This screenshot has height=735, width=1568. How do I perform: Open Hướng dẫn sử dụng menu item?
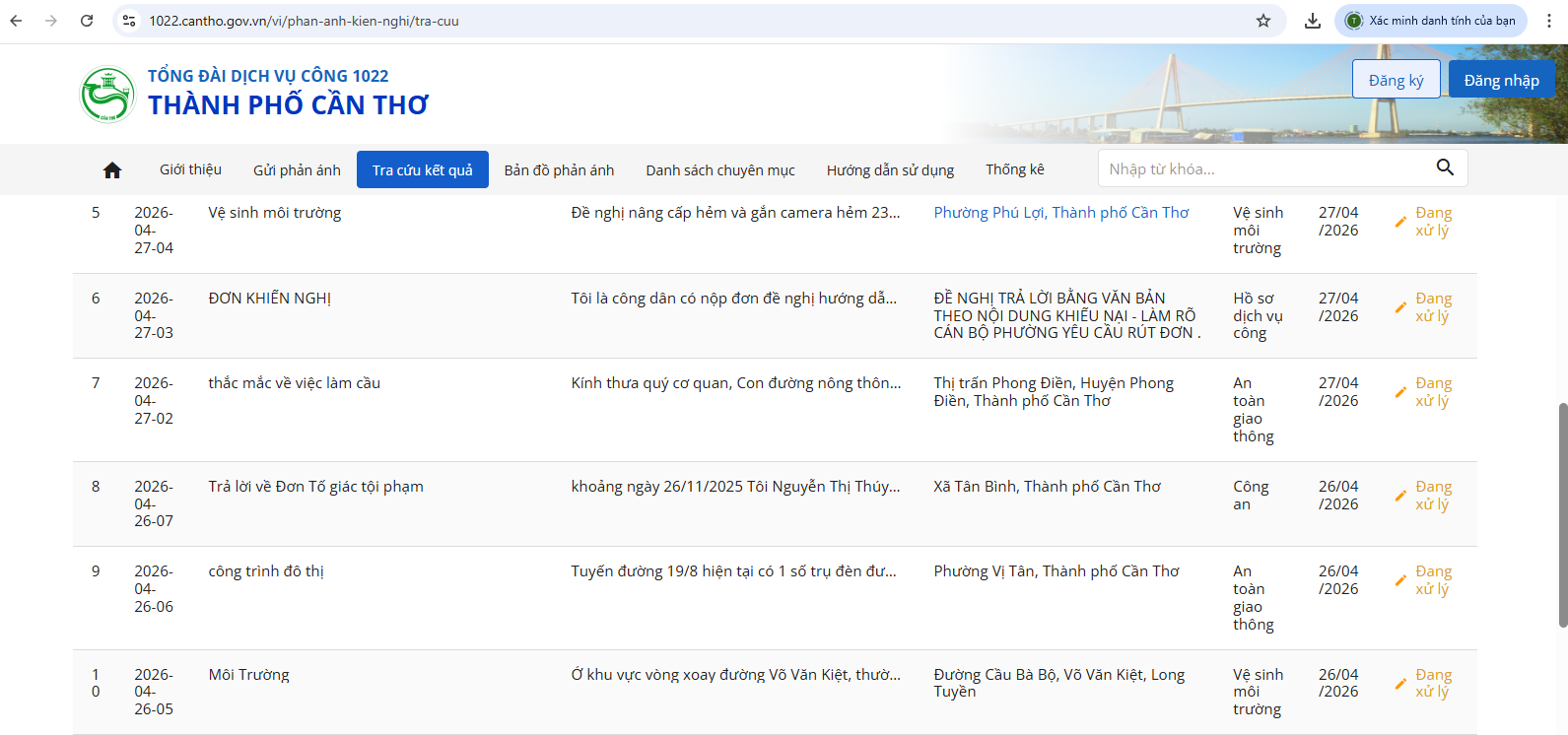[890, 169]
